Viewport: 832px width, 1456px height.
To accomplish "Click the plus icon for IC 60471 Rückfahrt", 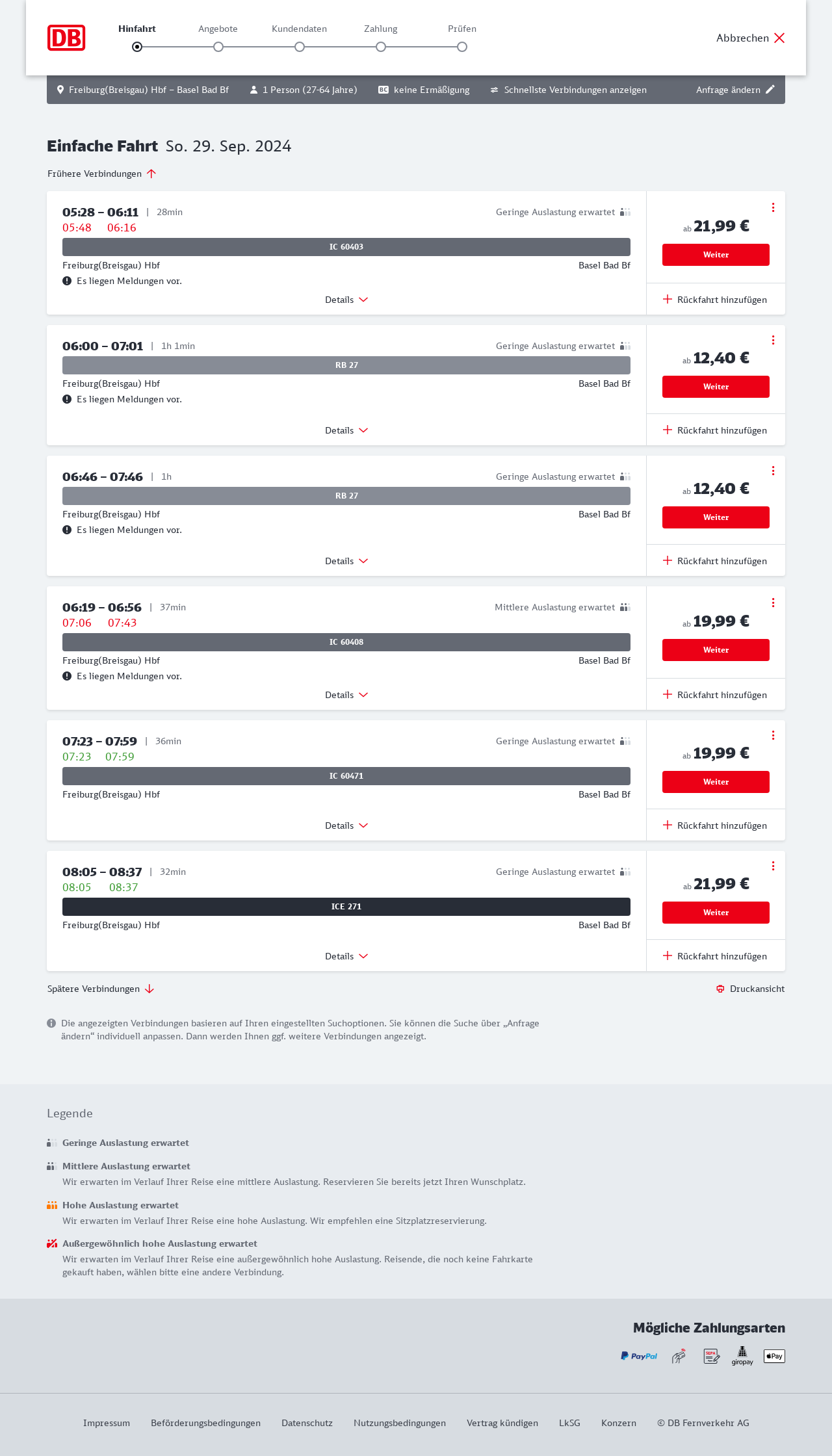I will pos(668,825).
